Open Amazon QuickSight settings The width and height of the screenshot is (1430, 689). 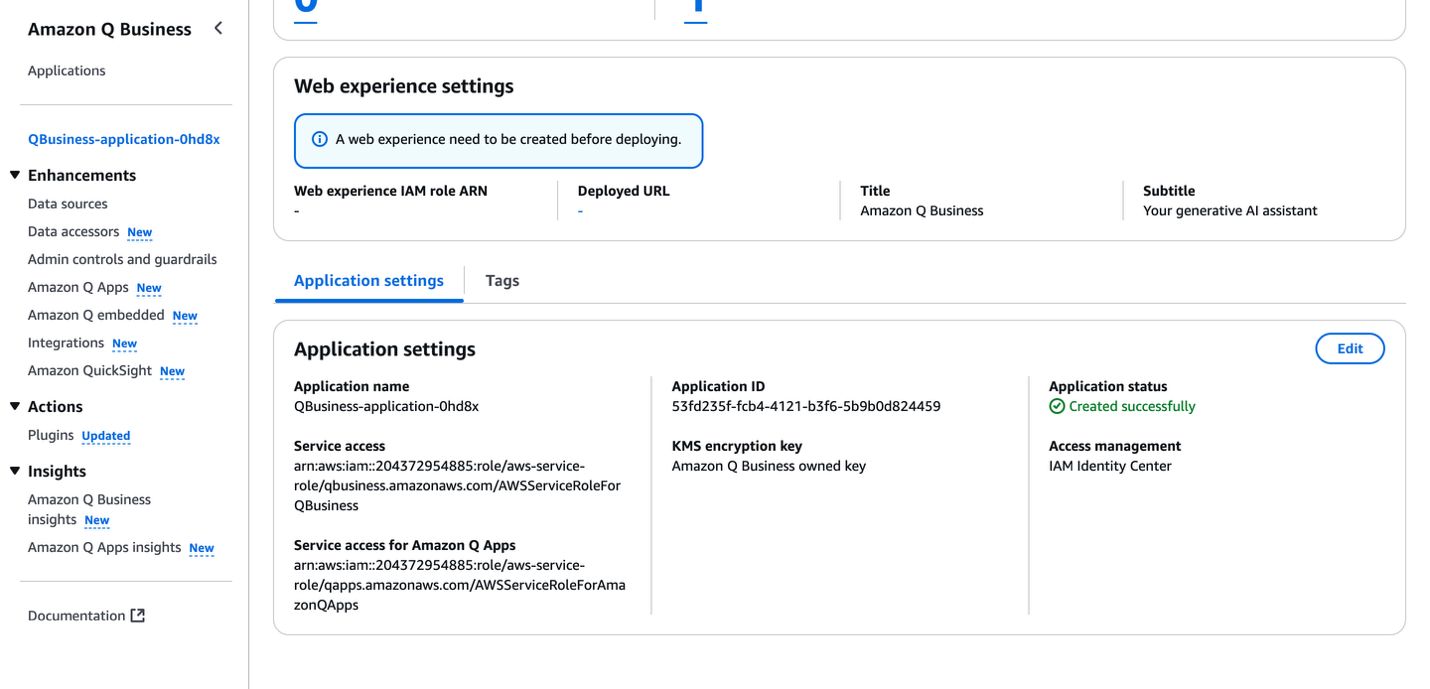90,371
